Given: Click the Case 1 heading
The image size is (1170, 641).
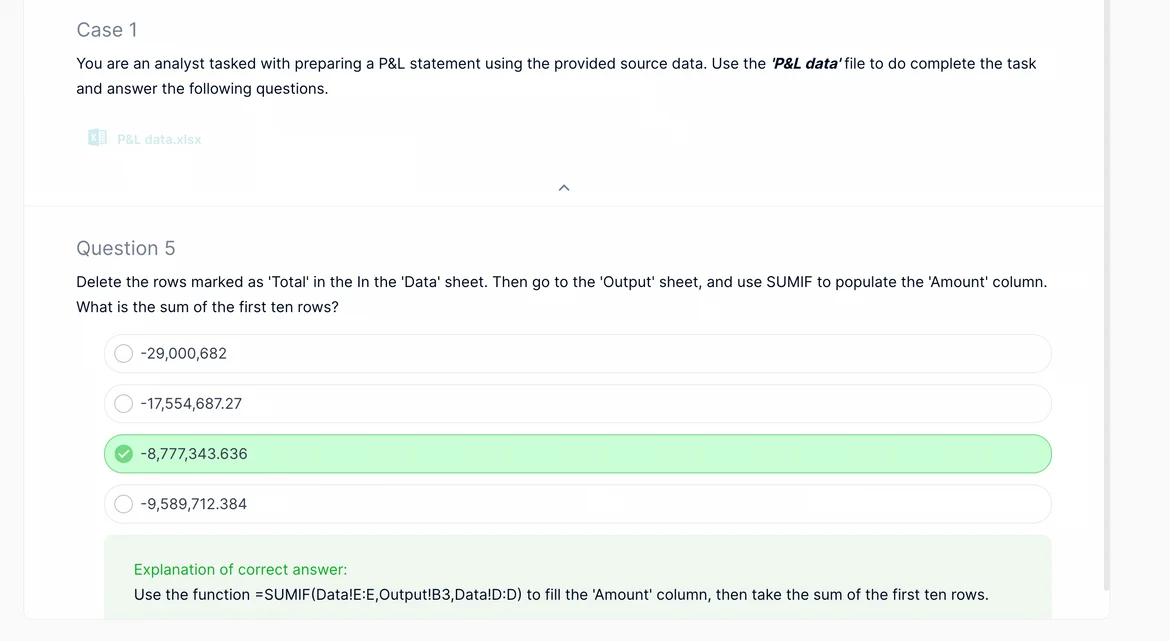Looking at the screenshot, I should pyautogui.click(x=107, y=30).
